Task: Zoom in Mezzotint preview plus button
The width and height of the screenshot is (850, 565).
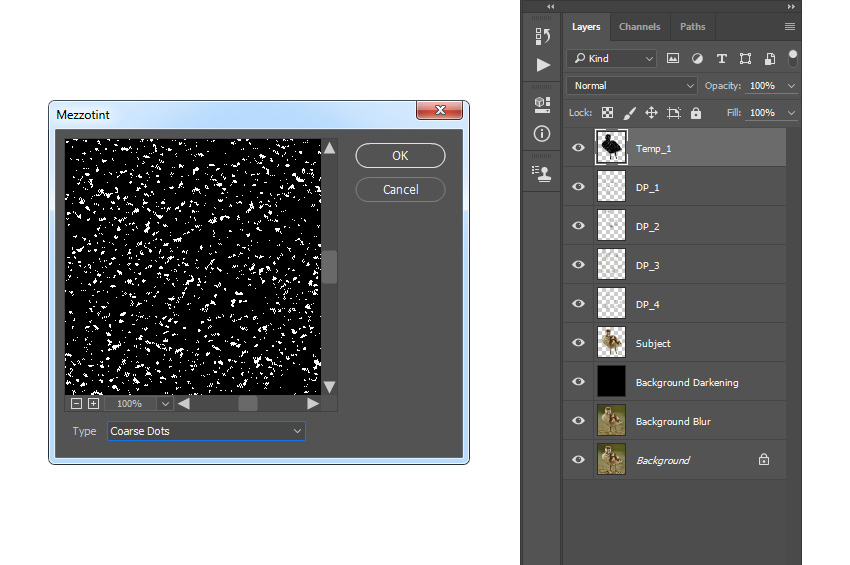Action: click(x=93, y=403)
